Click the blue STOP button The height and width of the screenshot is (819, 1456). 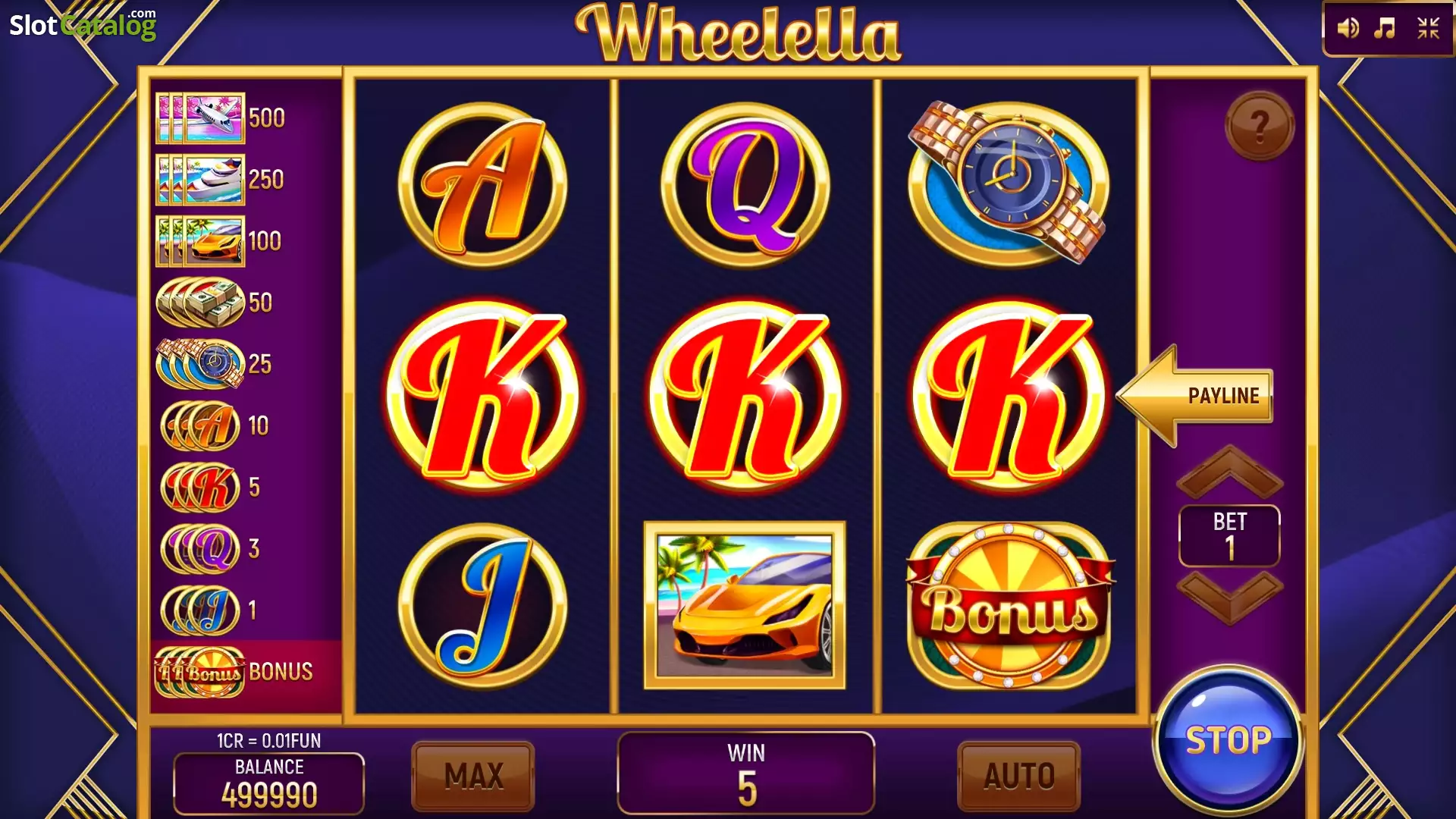tap(1228, 740)
